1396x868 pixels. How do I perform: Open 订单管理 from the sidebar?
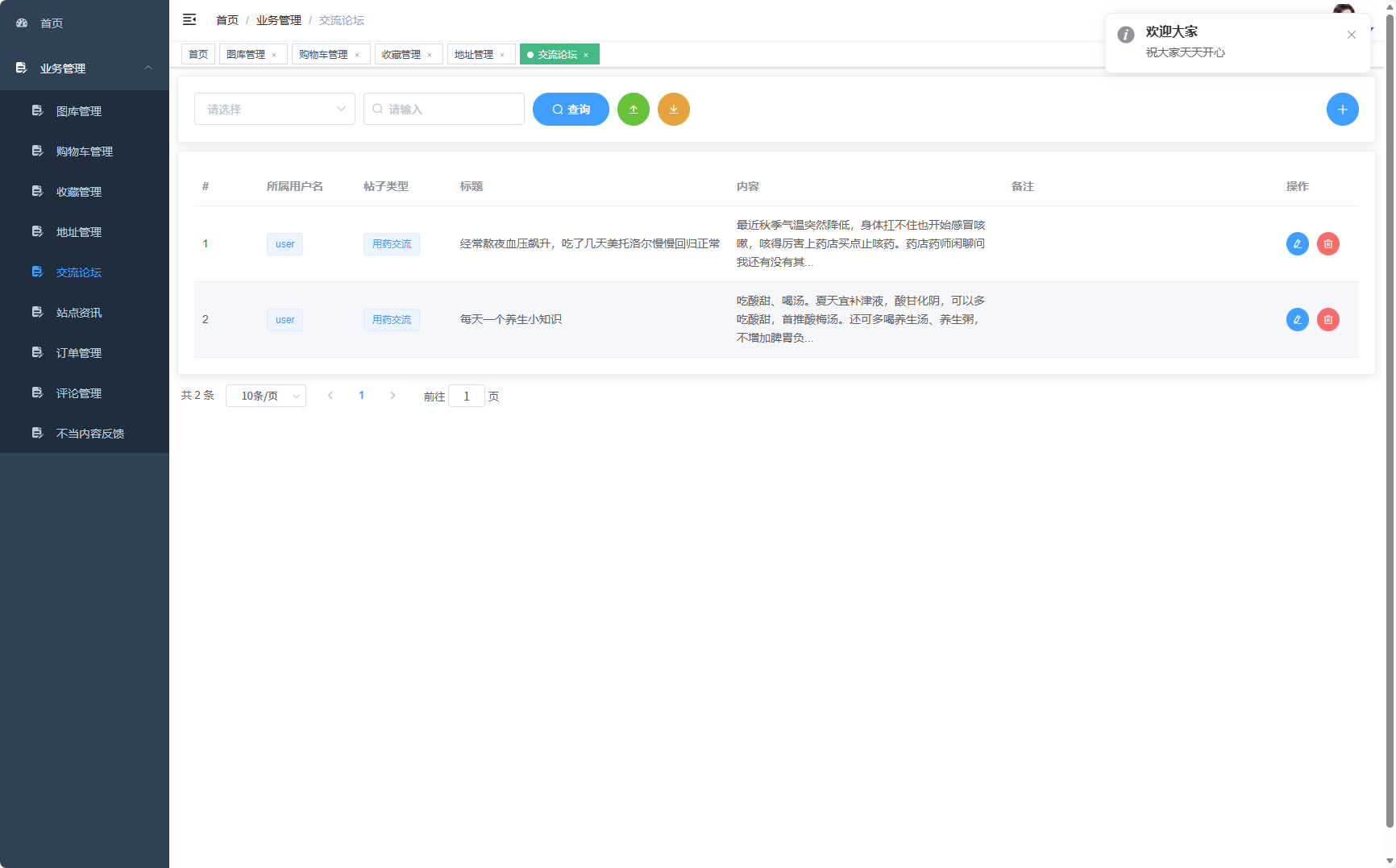click(78, 352)
